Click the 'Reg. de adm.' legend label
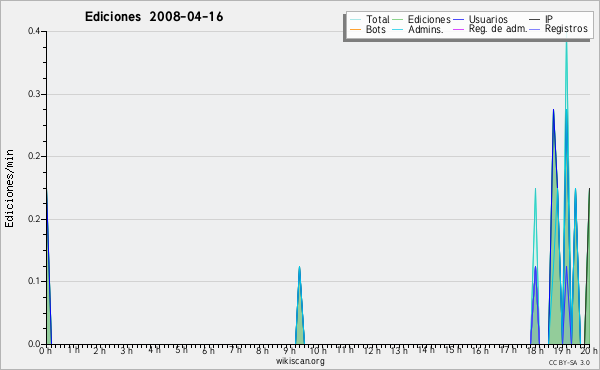The width and height of the screenshot is (600, 370). coord(498,29)
